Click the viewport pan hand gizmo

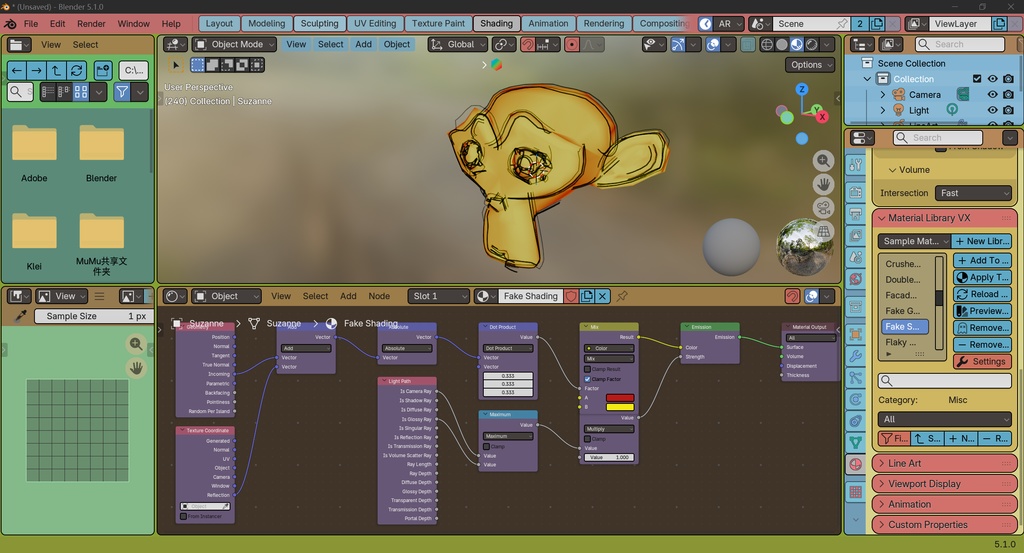824,185
